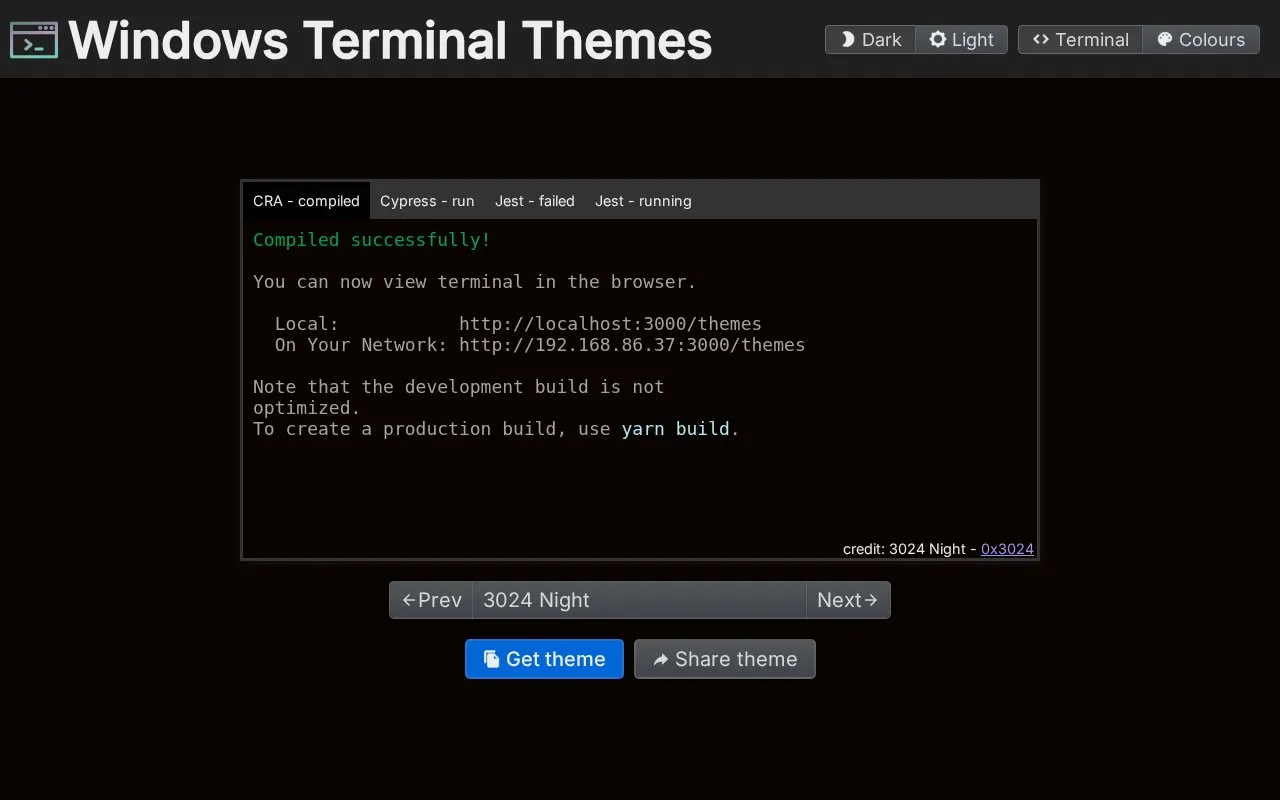Image resolution: width=1280 pixels, height=800 pixels.
Task: Open the CRA - compiled tab
Action: point(306,201)
